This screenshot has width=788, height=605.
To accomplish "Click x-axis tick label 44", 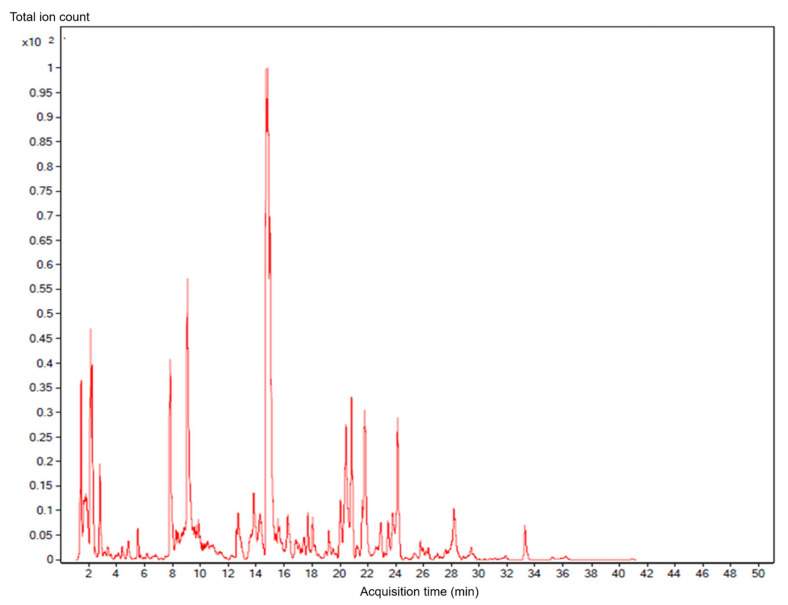I will [674, 573].
